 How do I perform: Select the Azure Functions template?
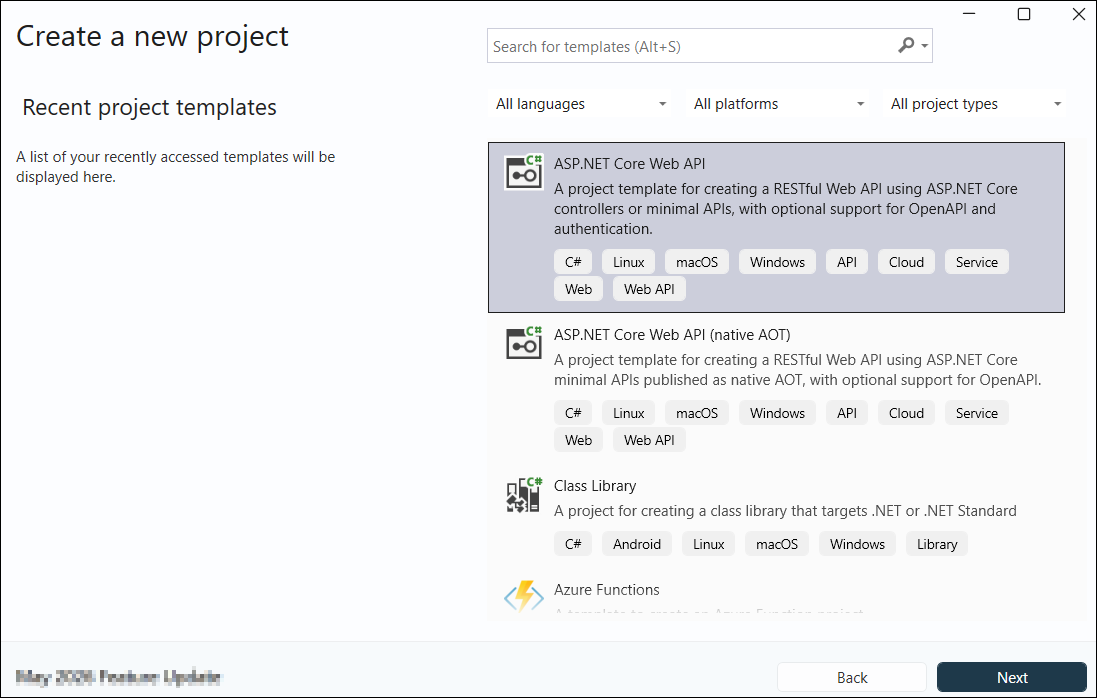pyautogui.click(x=776, y=594)
